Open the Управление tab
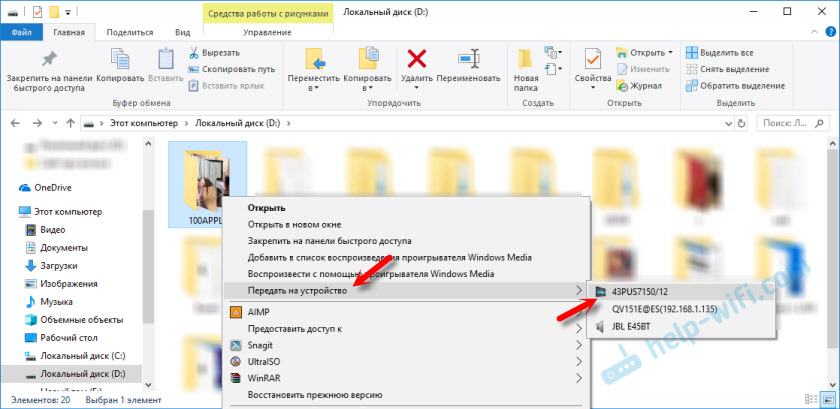The image size is (840, 409). (267, 32)
